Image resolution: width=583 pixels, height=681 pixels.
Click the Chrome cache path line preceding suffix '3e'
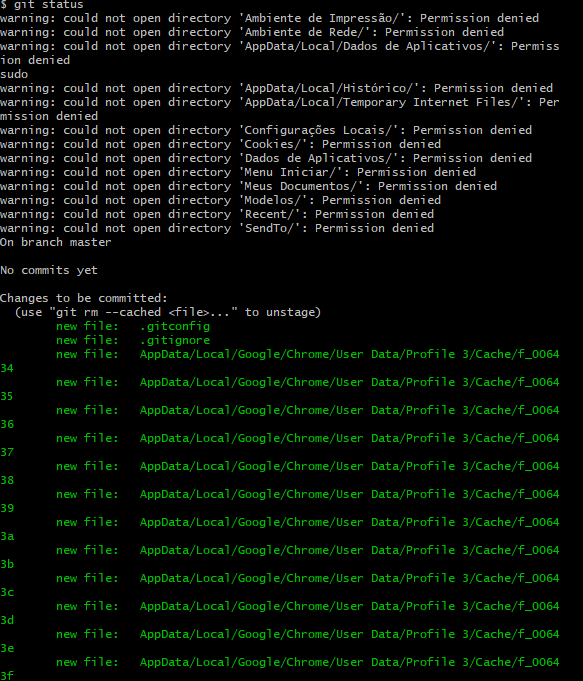tap(308, 634)
